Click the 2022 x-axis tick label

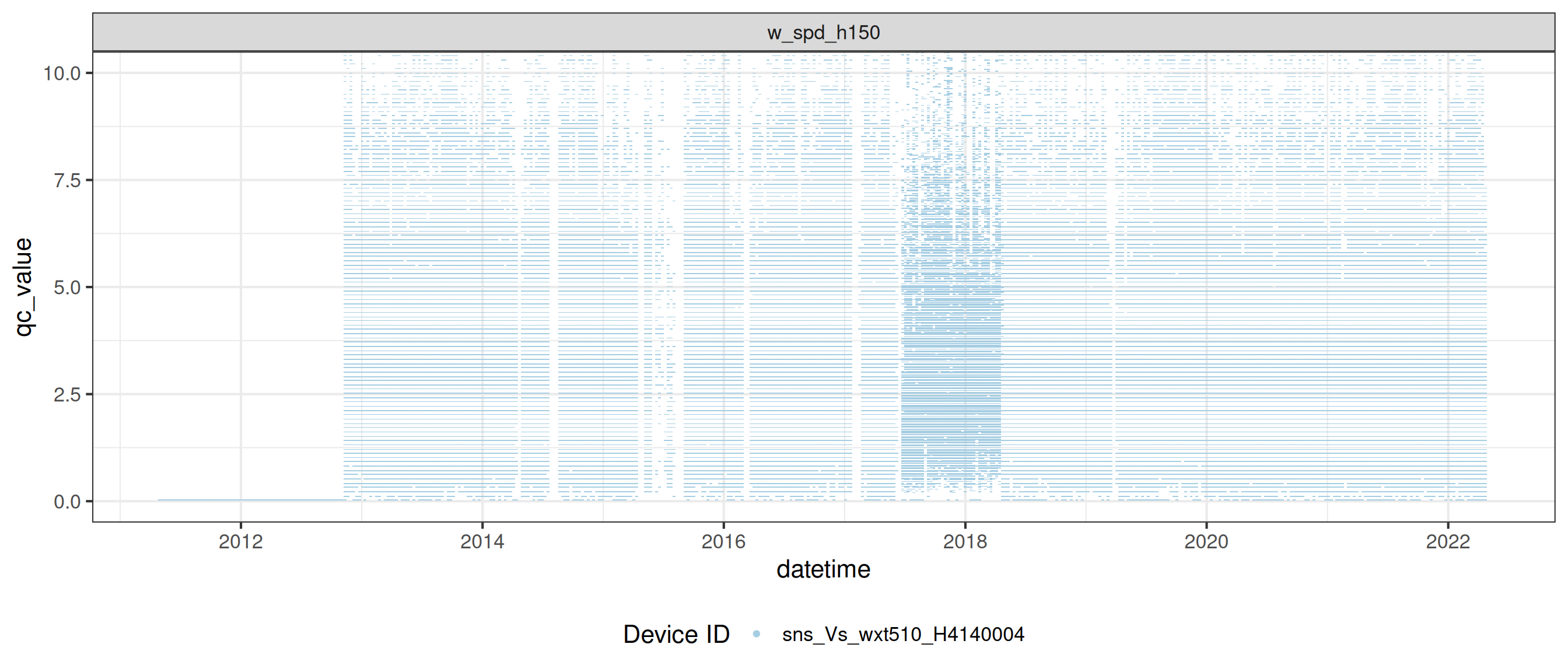click(x=1447, y=541)
